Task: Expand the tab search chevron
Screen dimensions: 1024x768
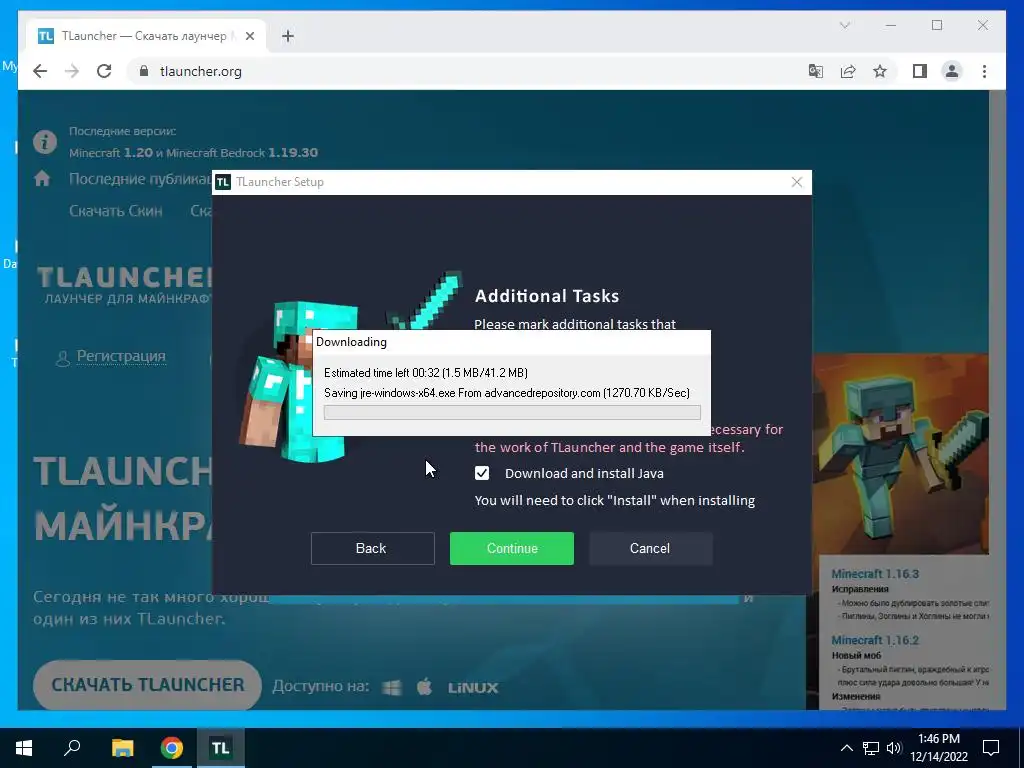Action: [845, 25]
